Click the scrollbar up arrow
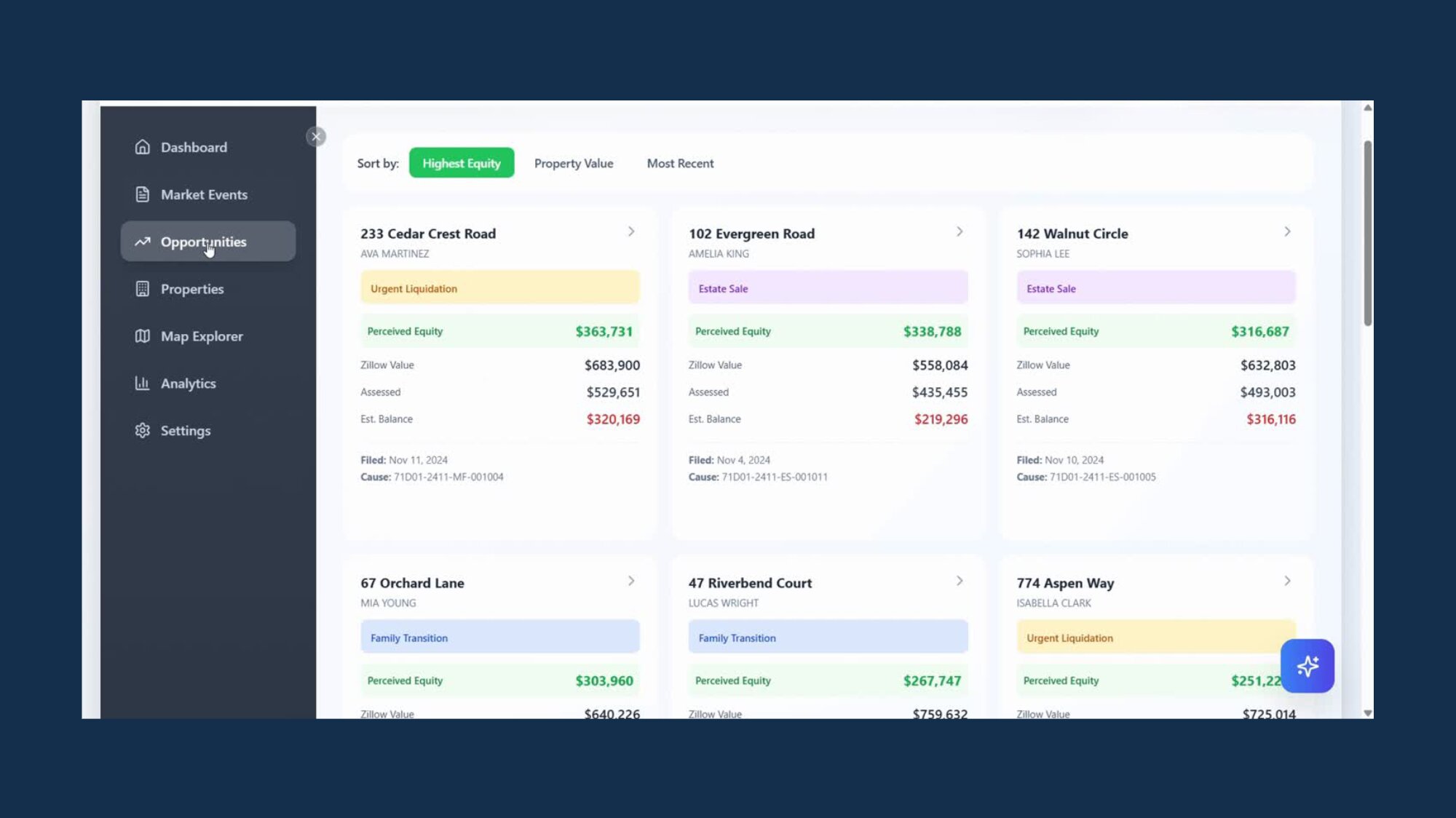Screen dimensions: 1456x818 click(1368, 108)
